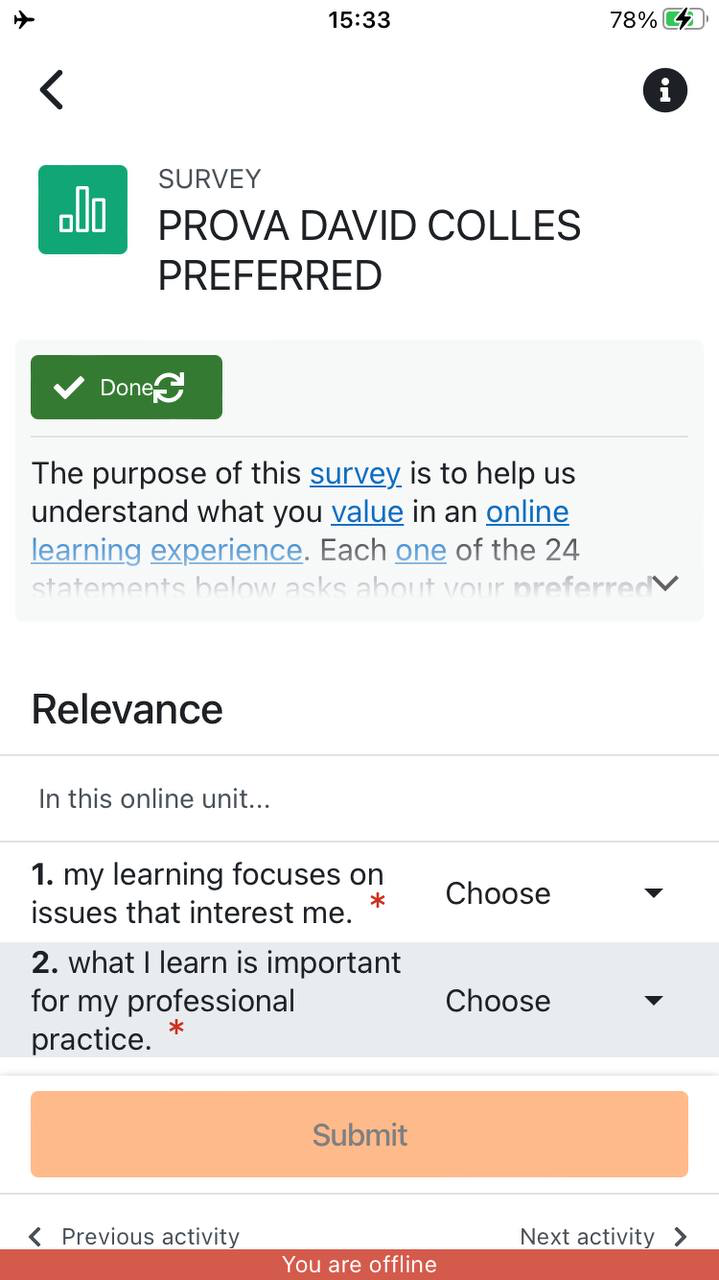This screenshot has height=1280, width=719.
Task: Open the activity info icon
Action: (x=665, y=91)
